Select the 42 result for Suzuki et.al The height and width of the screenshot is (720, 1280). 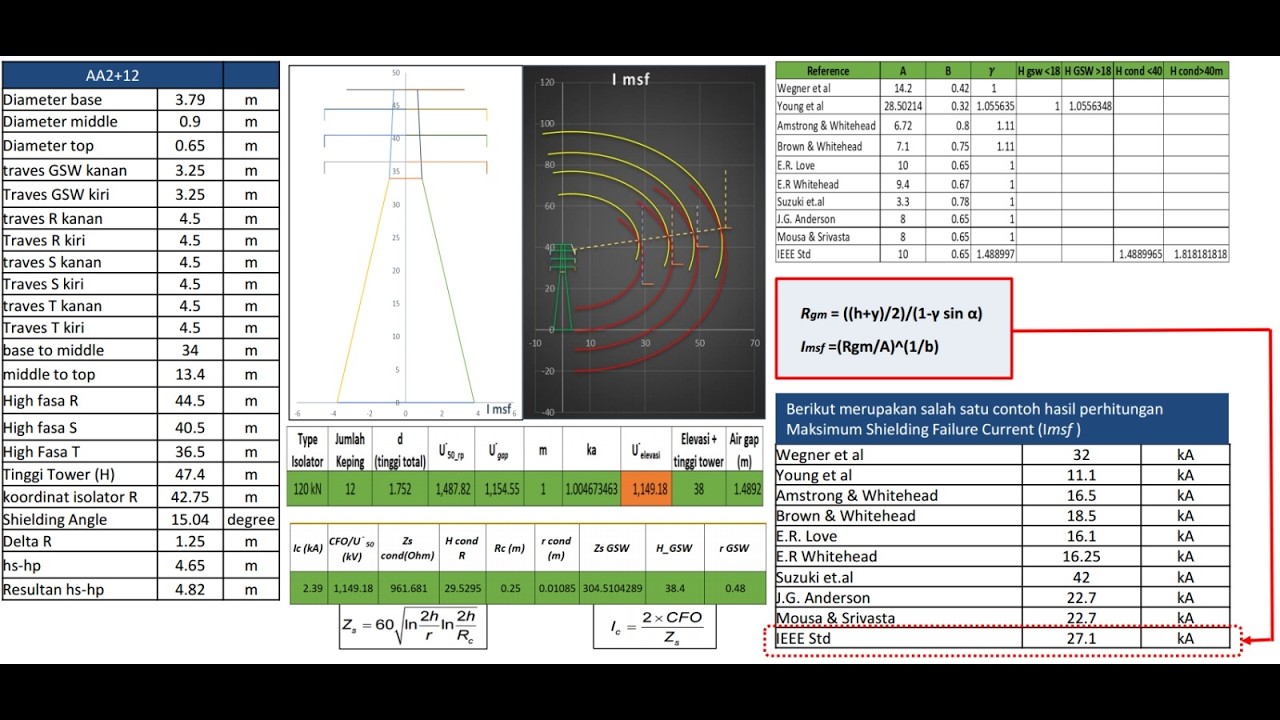(x=1080, y=577)
